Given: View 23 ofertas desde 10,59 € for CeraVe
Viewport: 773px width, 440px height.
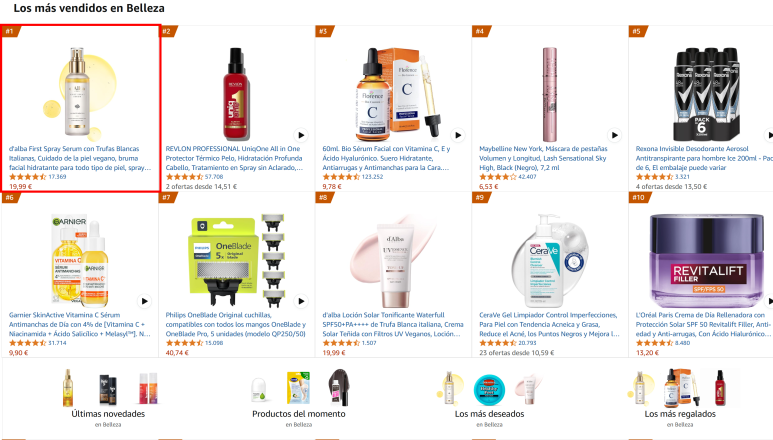Looking at the screenshot, I should pyautogui.click(x=517, y=352).
